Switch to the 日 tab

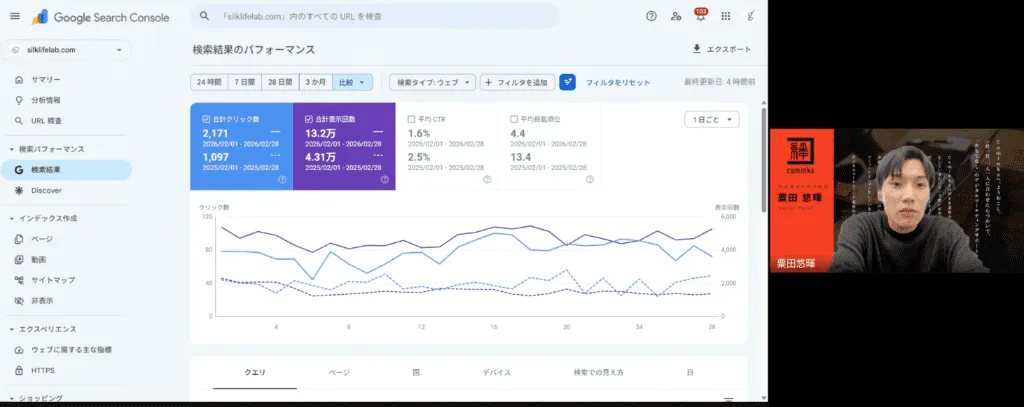(690, 373)
